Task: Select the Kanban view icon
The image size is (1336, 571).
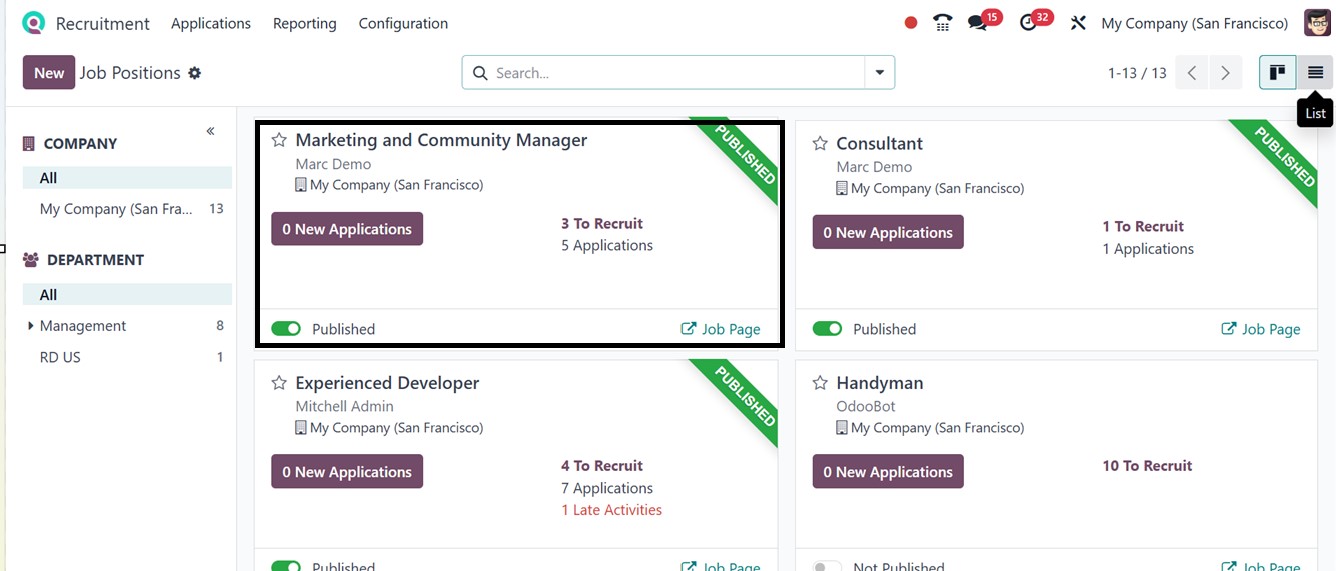Action: pos(1277,73)
